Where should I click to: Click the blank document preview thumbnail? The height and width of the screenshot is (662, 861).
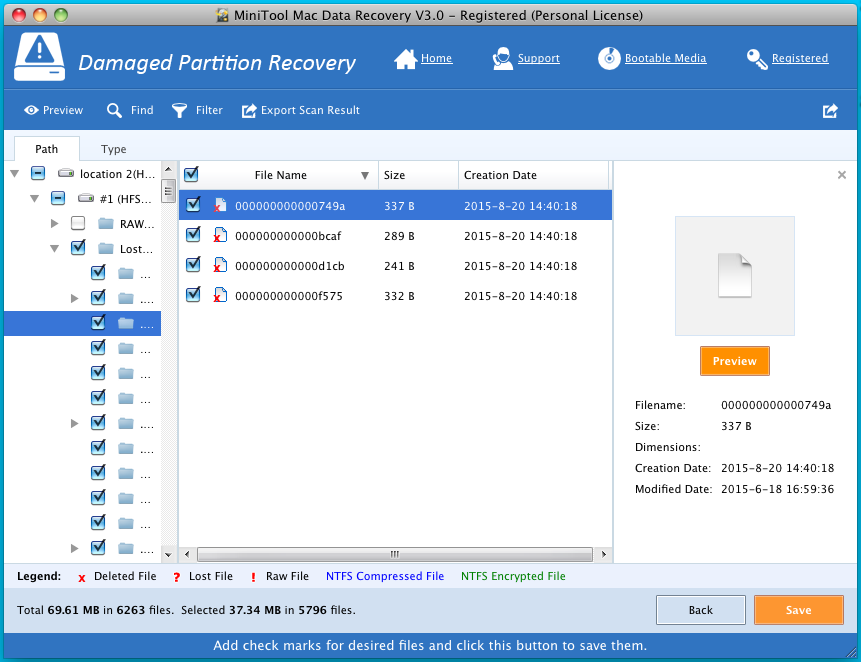pos(735,276)
